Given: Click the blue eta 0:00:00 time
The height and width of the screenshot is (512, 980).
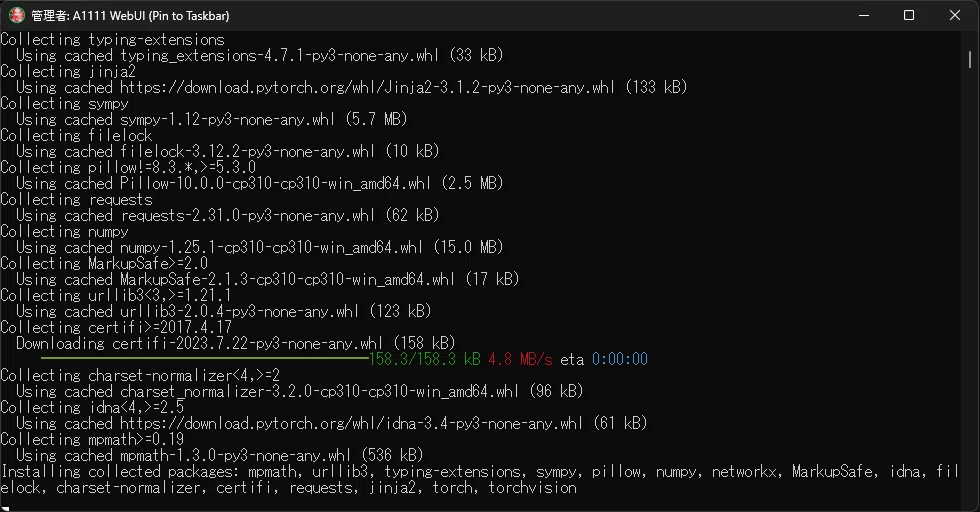Looking at the screenshot, I should point(619,359).
